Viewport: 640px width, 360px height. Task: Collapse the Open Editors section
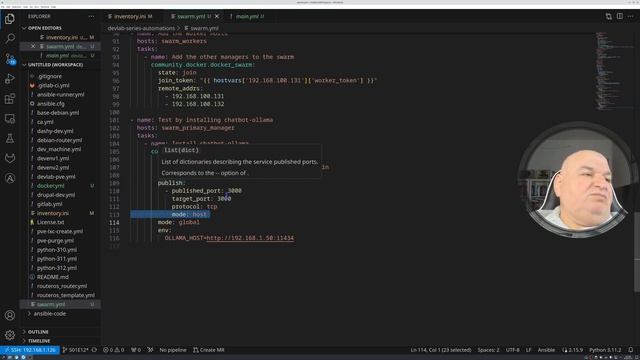coord(44,28)
